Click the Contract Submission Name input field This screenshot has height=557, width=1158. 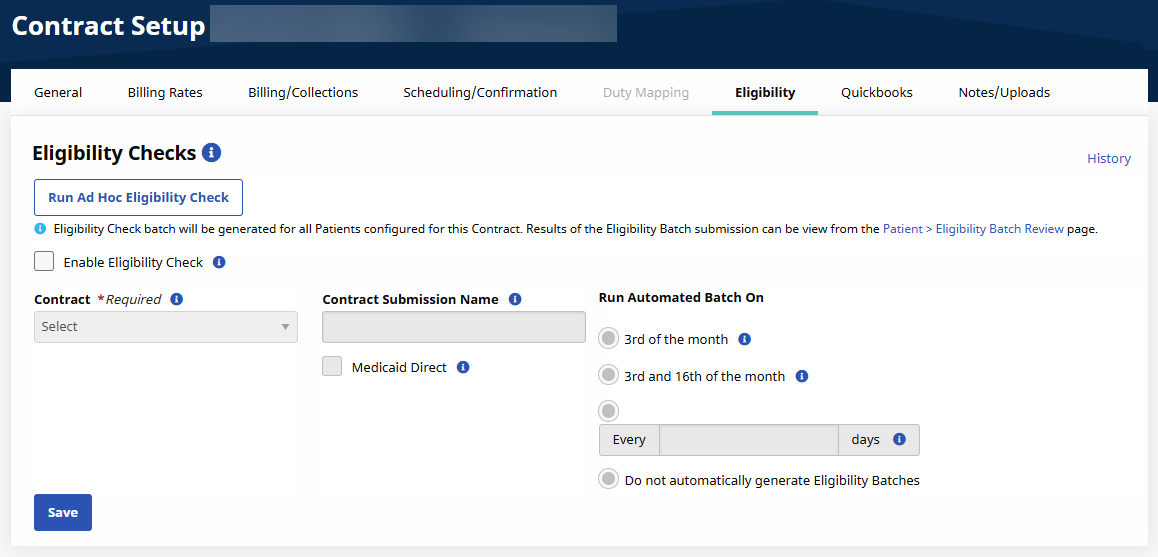(x=453, y=327)
